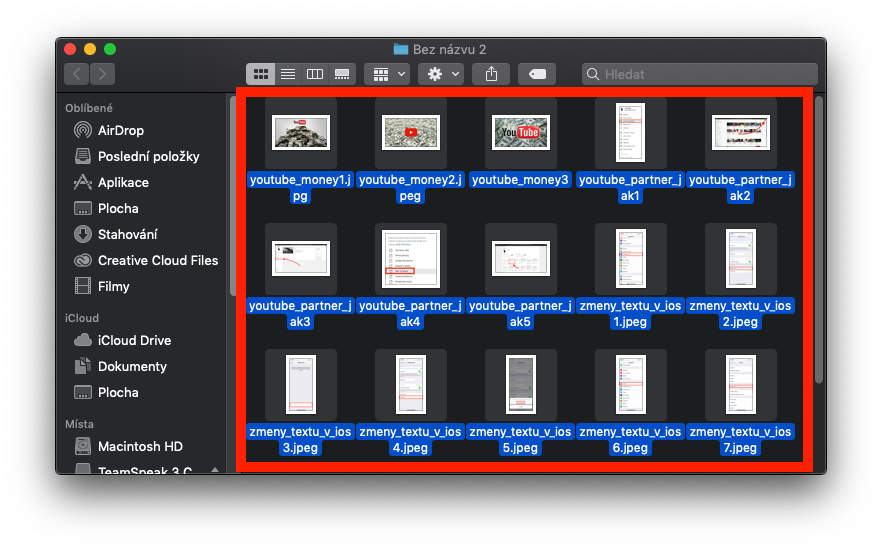Click the Creative Cloud Files icon

coord(83,260)
